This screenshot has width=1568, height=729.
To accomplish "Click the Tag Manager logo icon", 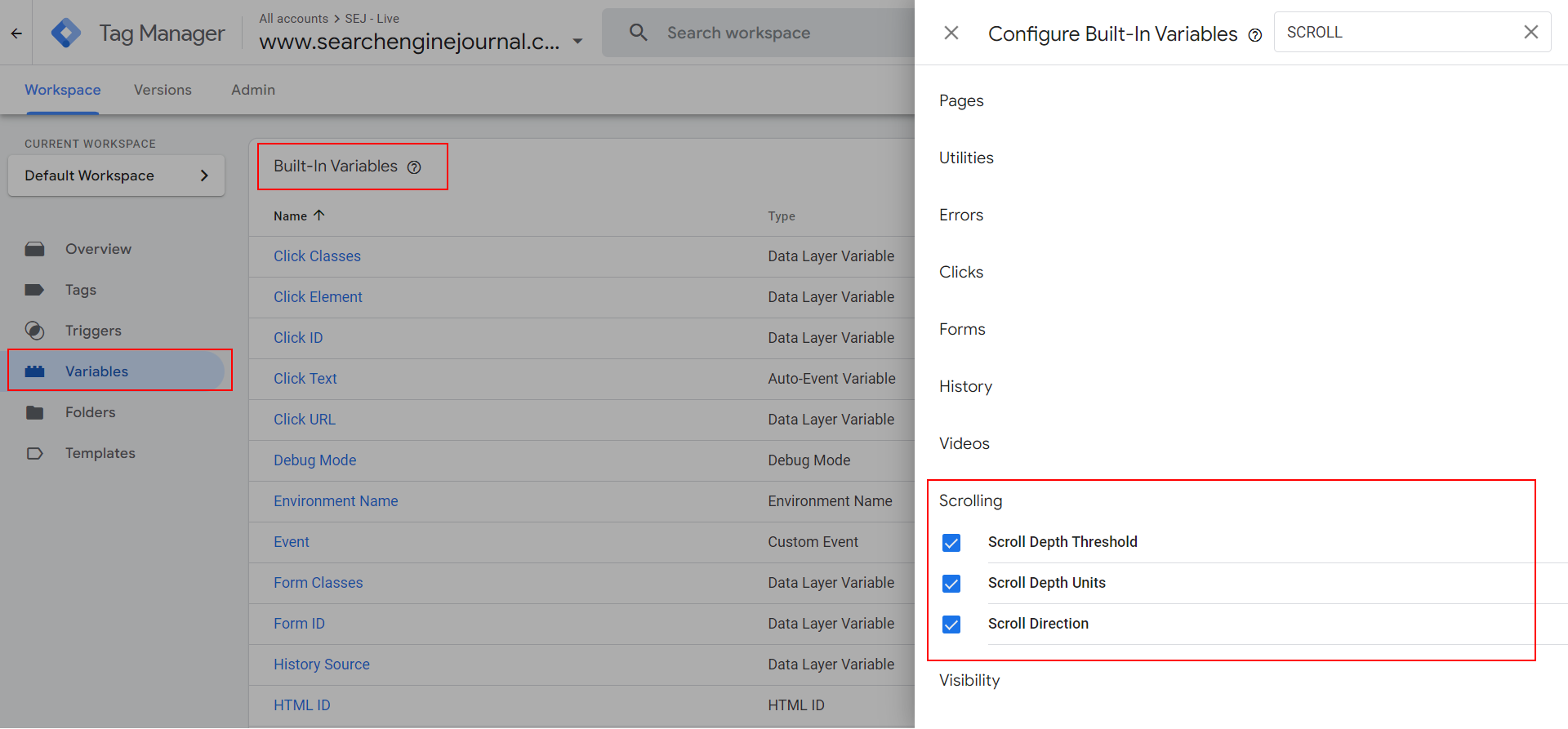I will (x=66, y=33).
